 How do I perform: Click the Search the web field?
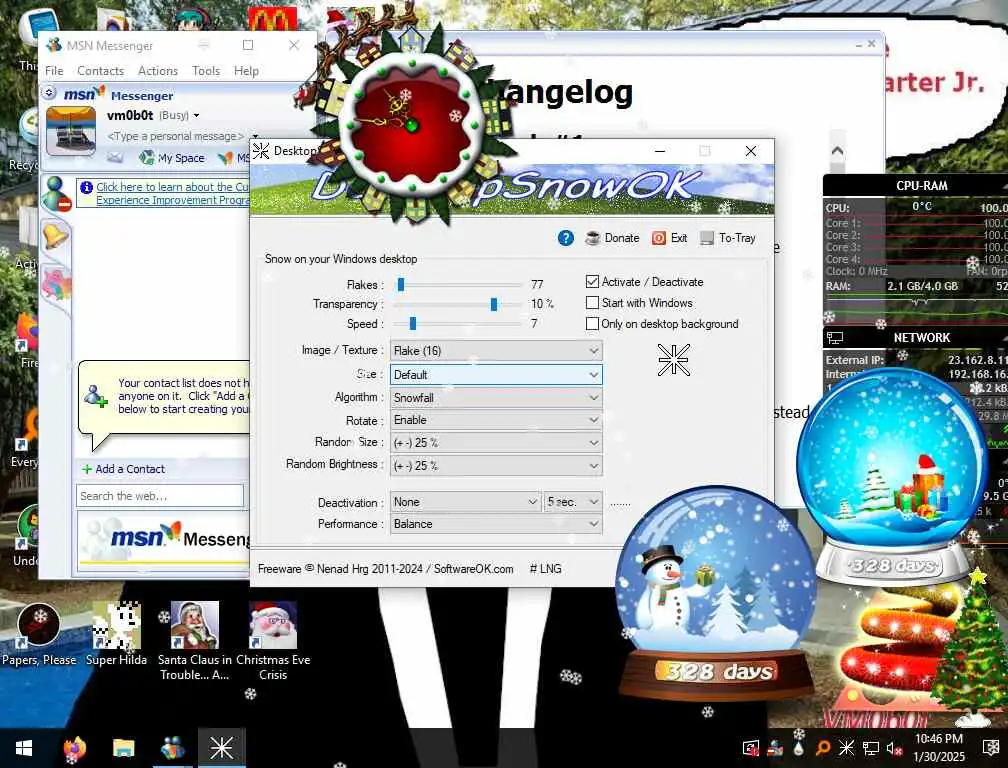coord(160,496)
